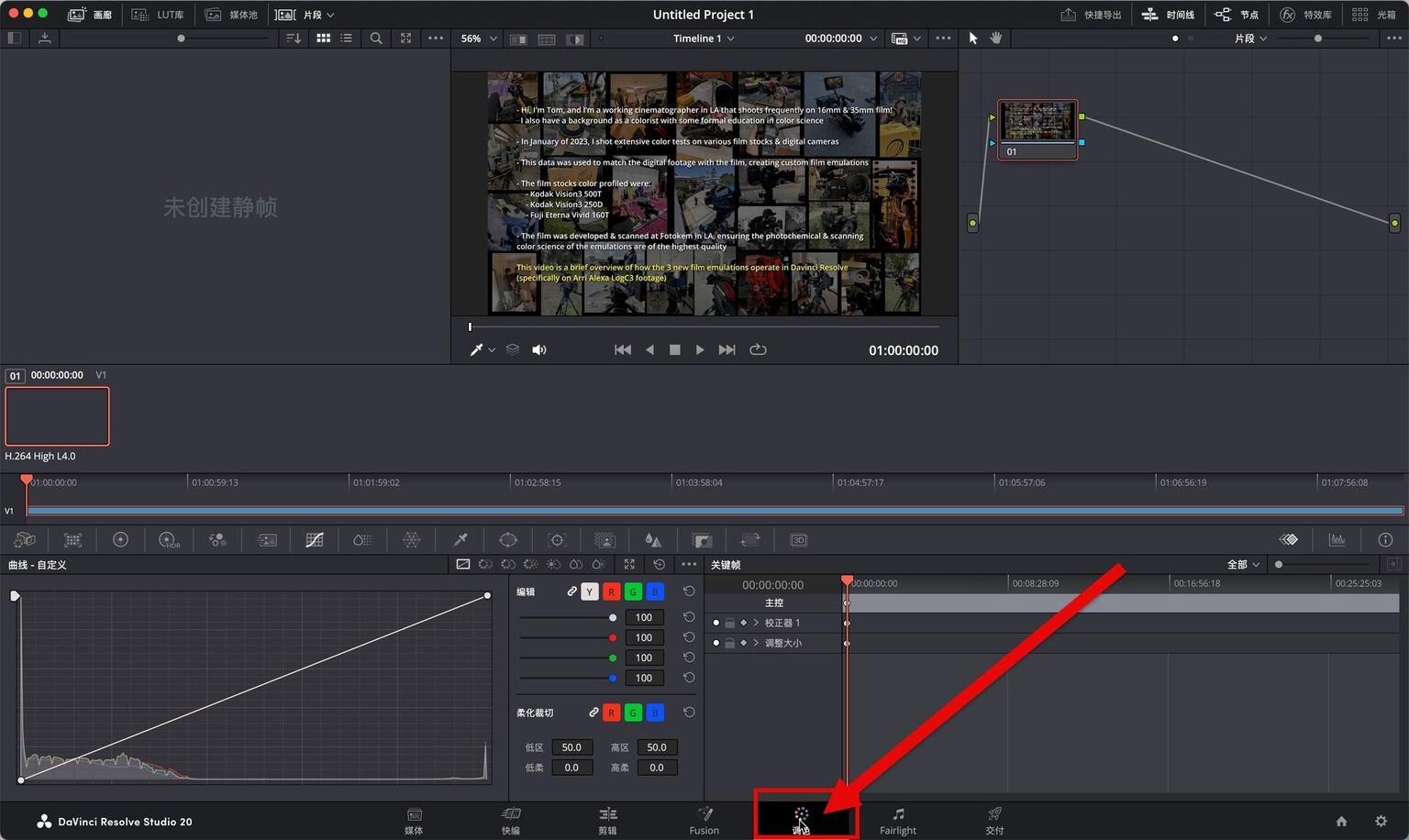Open the Color Wheels palette icon
This screenshot has width=1409, height=840.
(x=120, y=540)
